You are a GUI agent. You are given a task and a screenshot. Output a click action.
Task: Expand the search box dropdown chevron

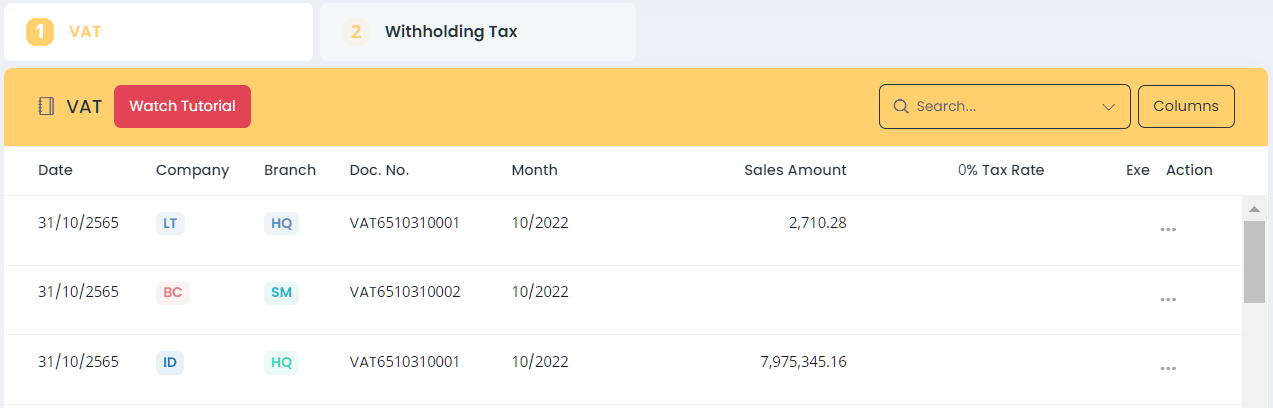tap(1108, 107)
